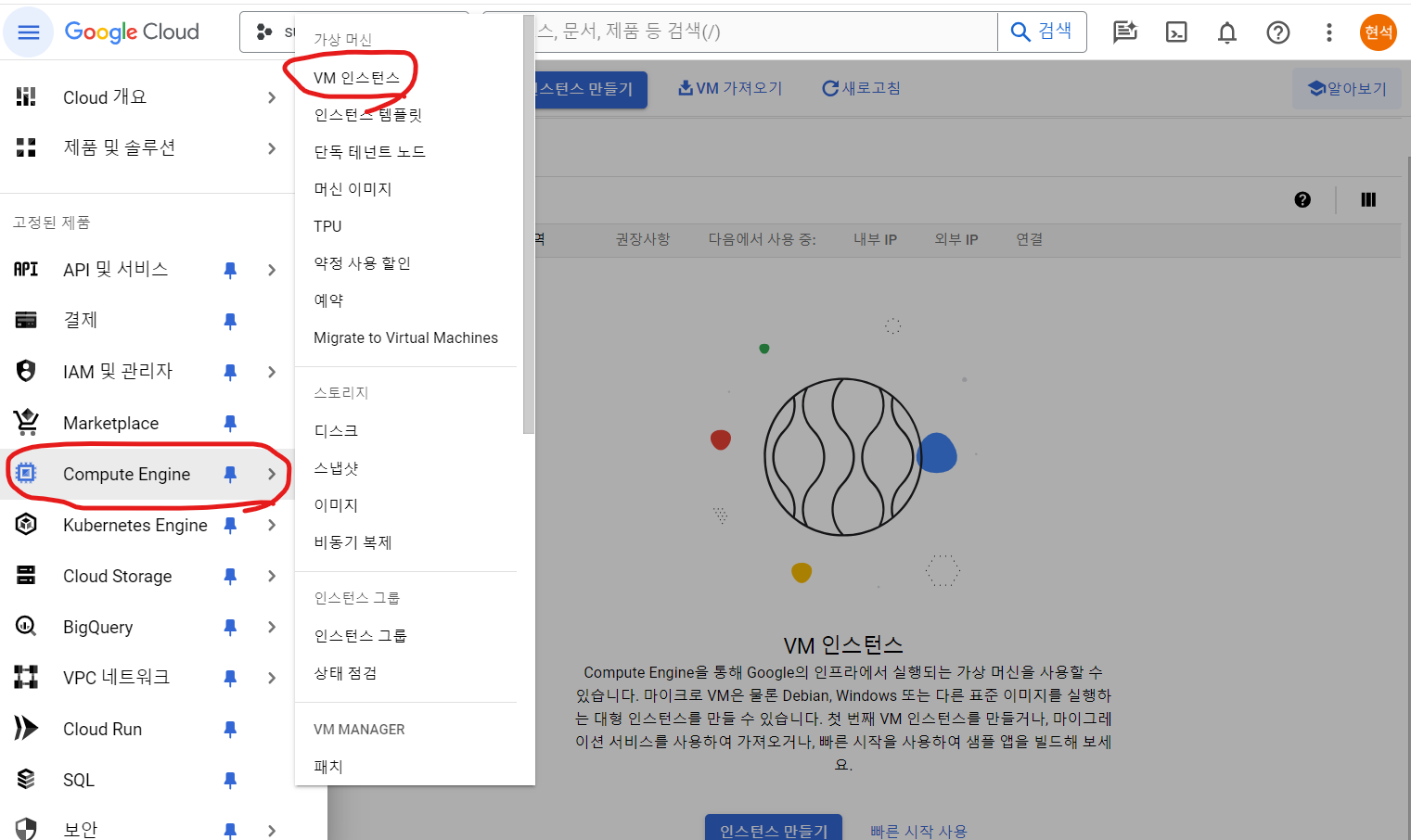The image size is (1411, 840).
Task: Click the 제품 및 솔루션 grid icon
Action: (26, 147)
